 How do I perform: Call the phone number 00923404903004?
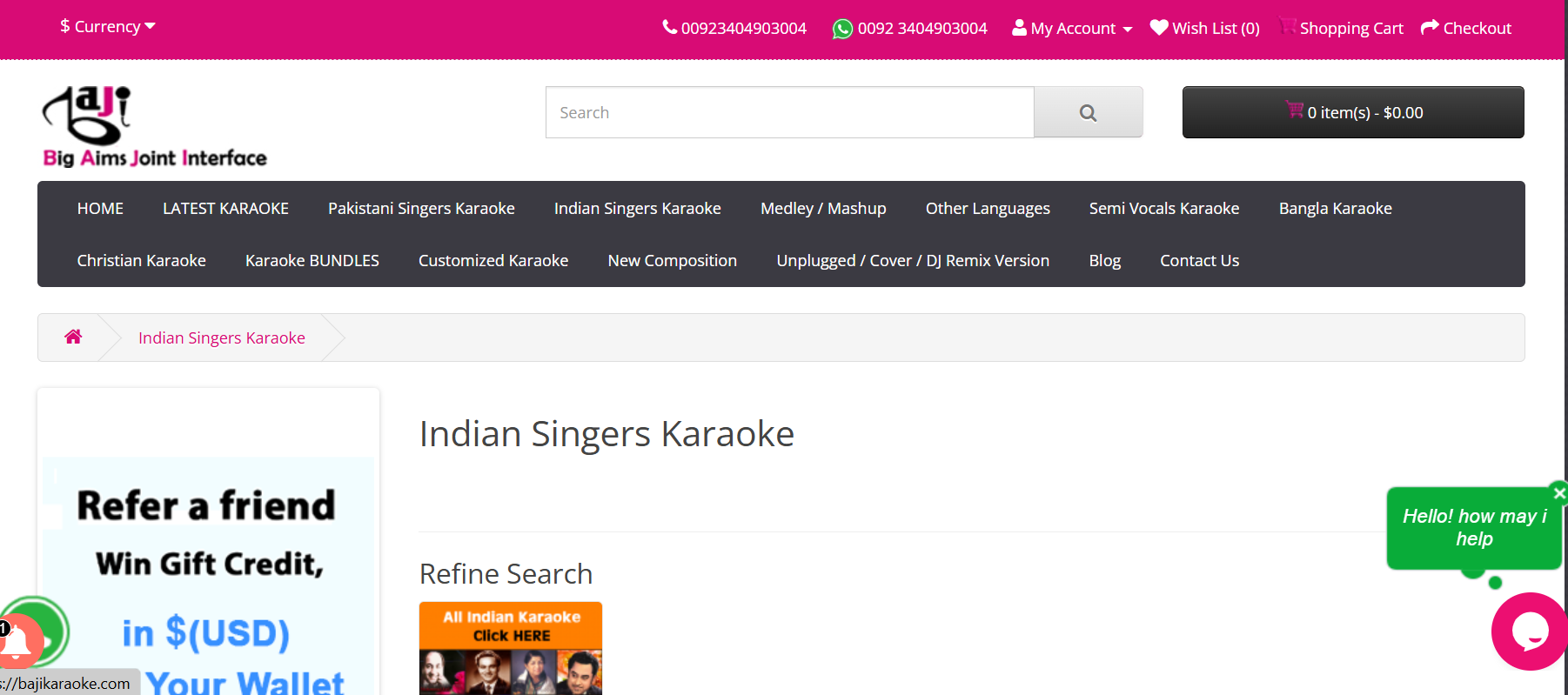(743, 29)
